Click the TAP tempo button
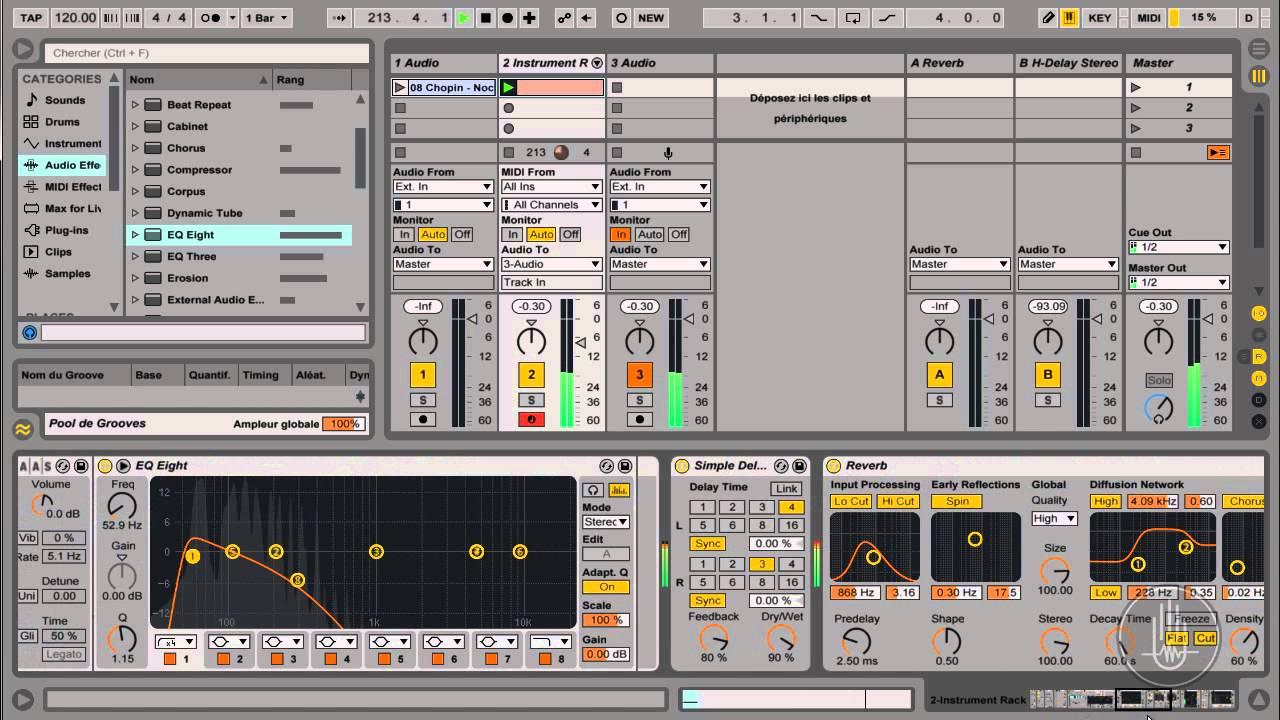This screenshot has height=720, width=1280. tap(31, 18)
